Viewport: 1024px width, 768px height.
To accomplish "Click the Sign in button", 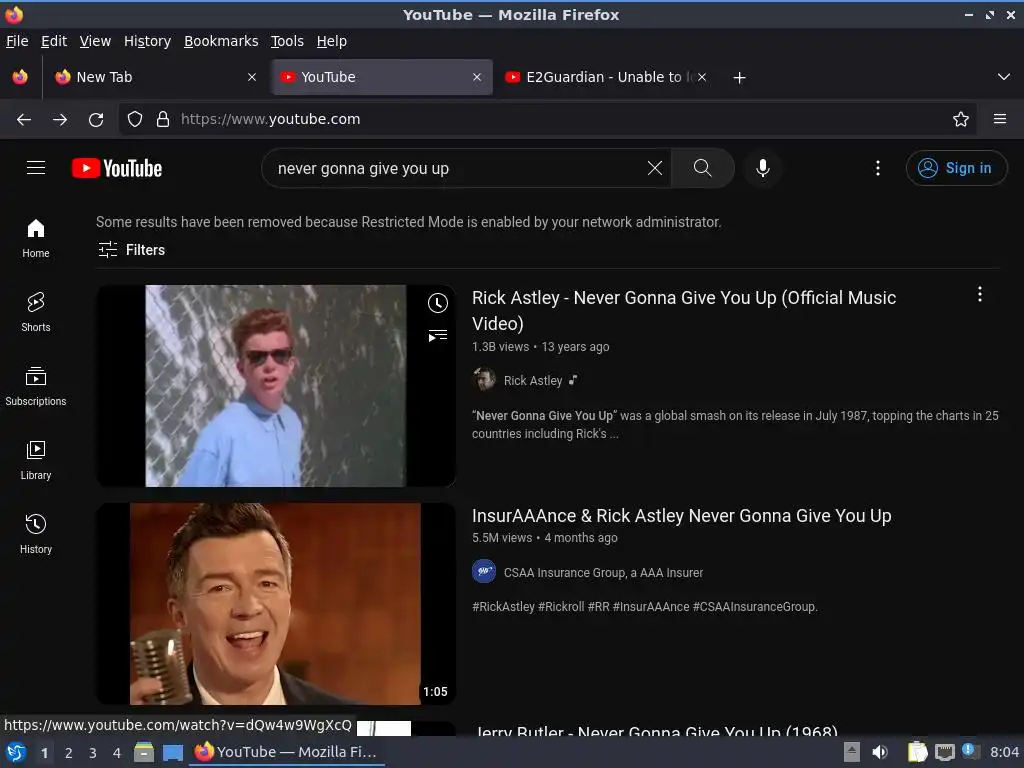I will click(x=956, y=168).
